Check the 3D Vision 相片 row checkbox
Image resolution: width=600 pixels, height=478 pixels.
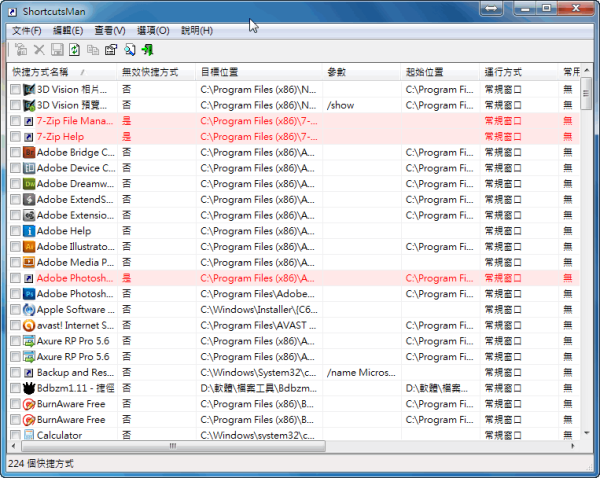pos(15,90)
